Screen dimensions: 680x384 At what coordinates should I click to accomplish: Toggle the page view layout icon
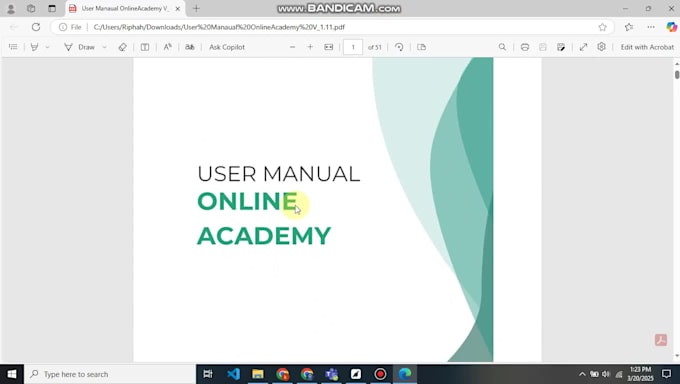(x=145, y=47)
